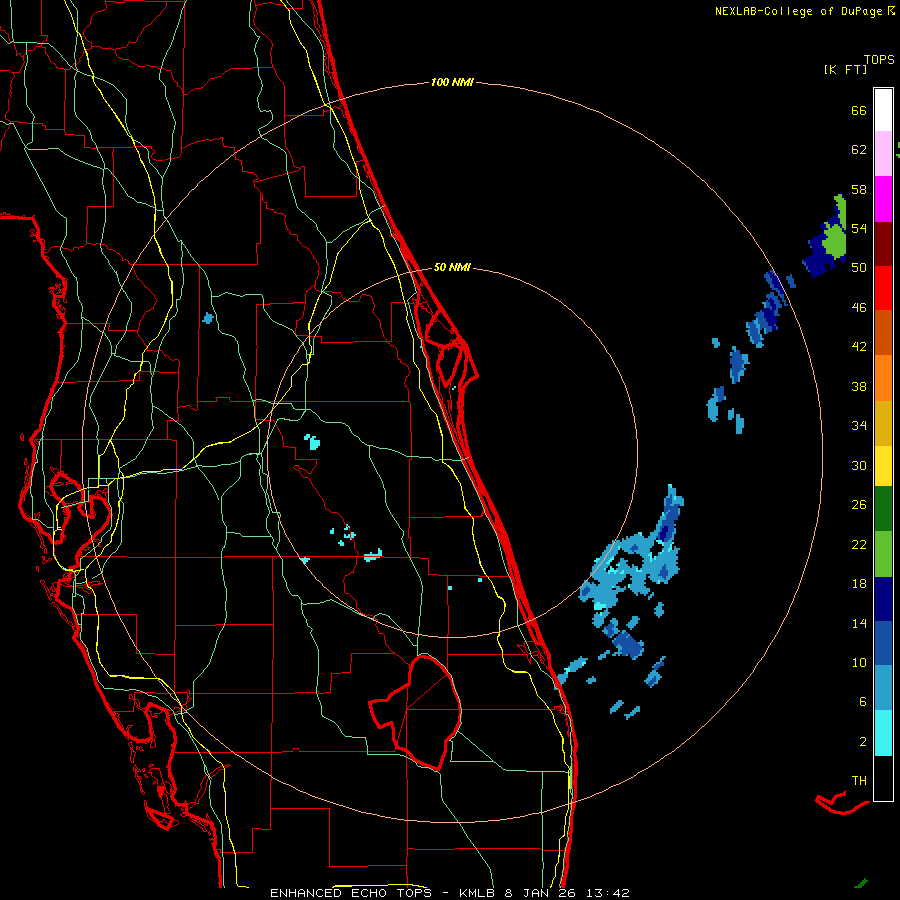Screen dimensions: 900x900
Task: Click the KMLB station identifier in caption
Action: tap(479, 893)
